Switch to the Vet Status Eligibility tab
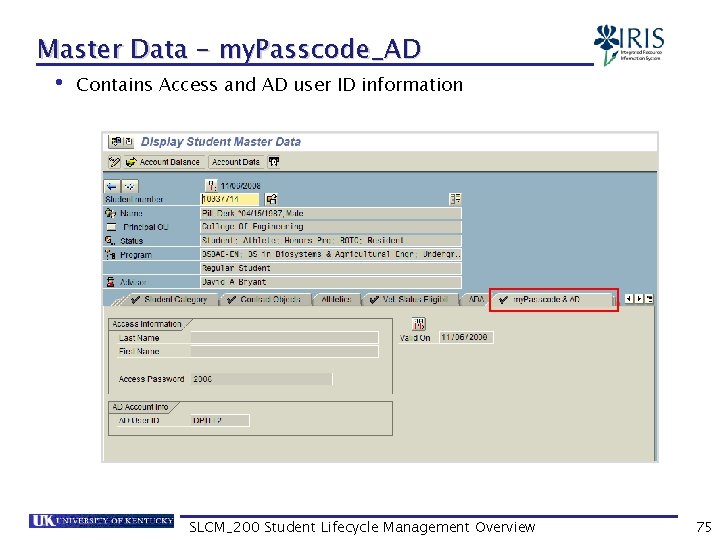Image resolution: width=720 pixels, height=540 pixels. tap(410, 299)
